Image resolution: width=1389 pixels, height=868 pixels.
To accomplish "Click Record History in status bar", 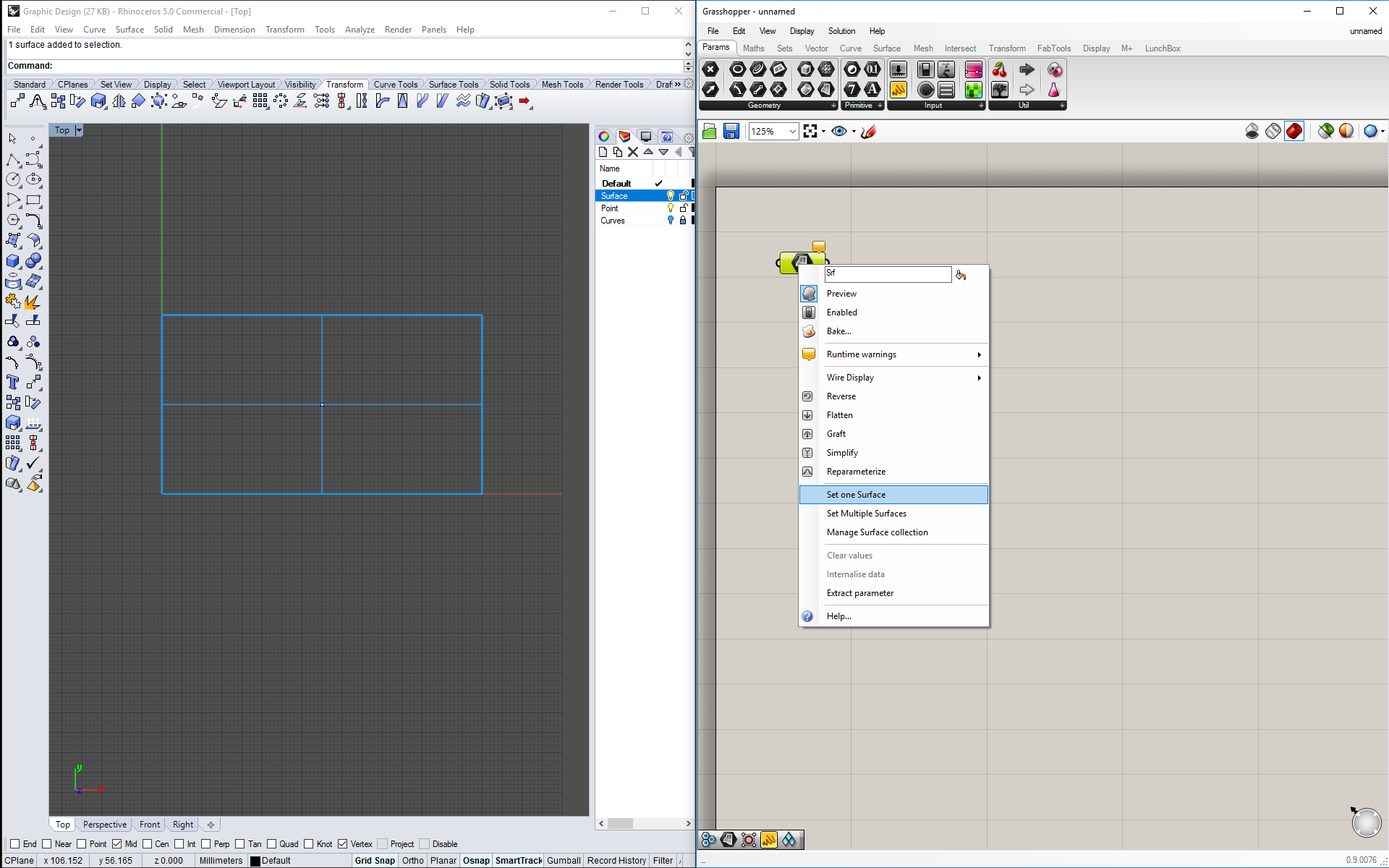I will [x=616, y=861].
